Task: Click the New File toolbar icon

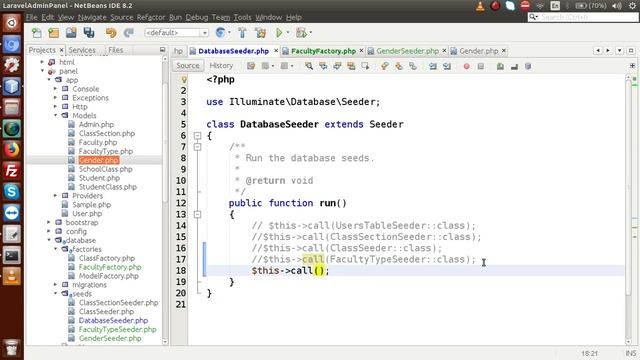Action: 36,33
